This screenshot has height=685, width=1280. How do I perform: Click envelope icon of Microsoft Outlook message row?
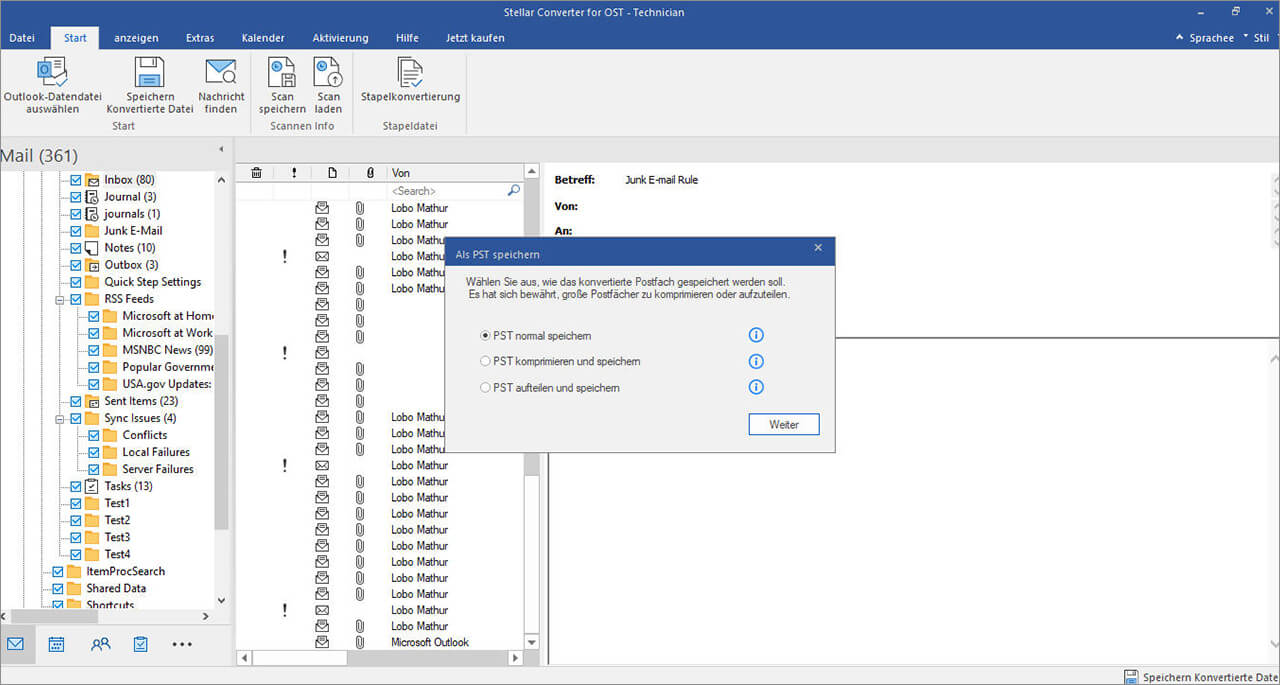coord(322,642)
